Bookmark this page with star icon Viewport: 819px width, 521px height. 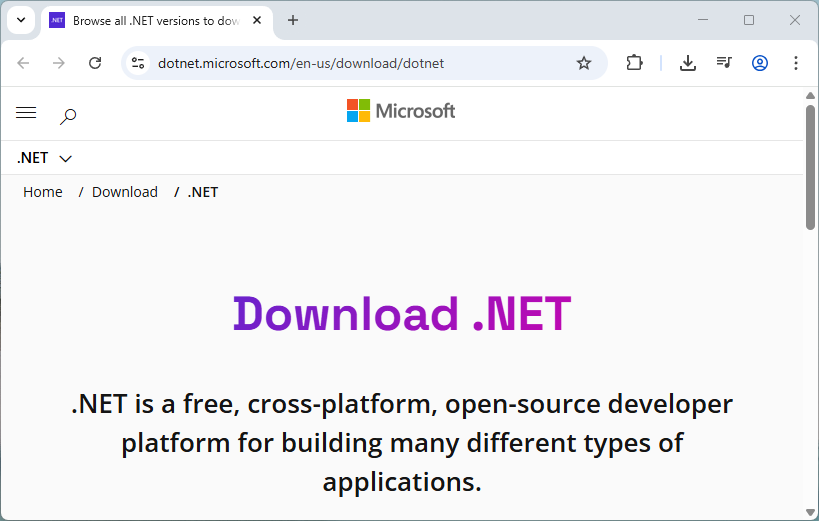pos(584,63)
